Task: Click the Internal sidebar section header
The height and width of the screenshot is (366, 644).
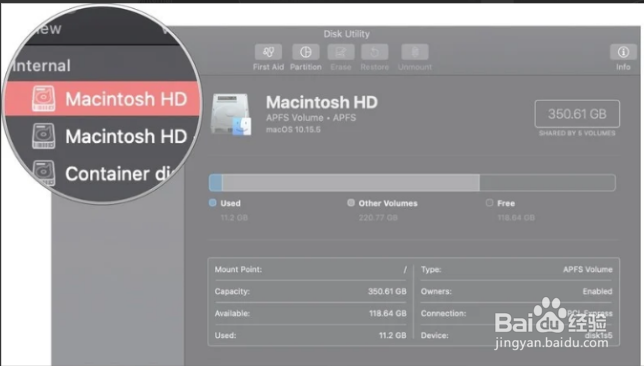Action: coord(41,66)
